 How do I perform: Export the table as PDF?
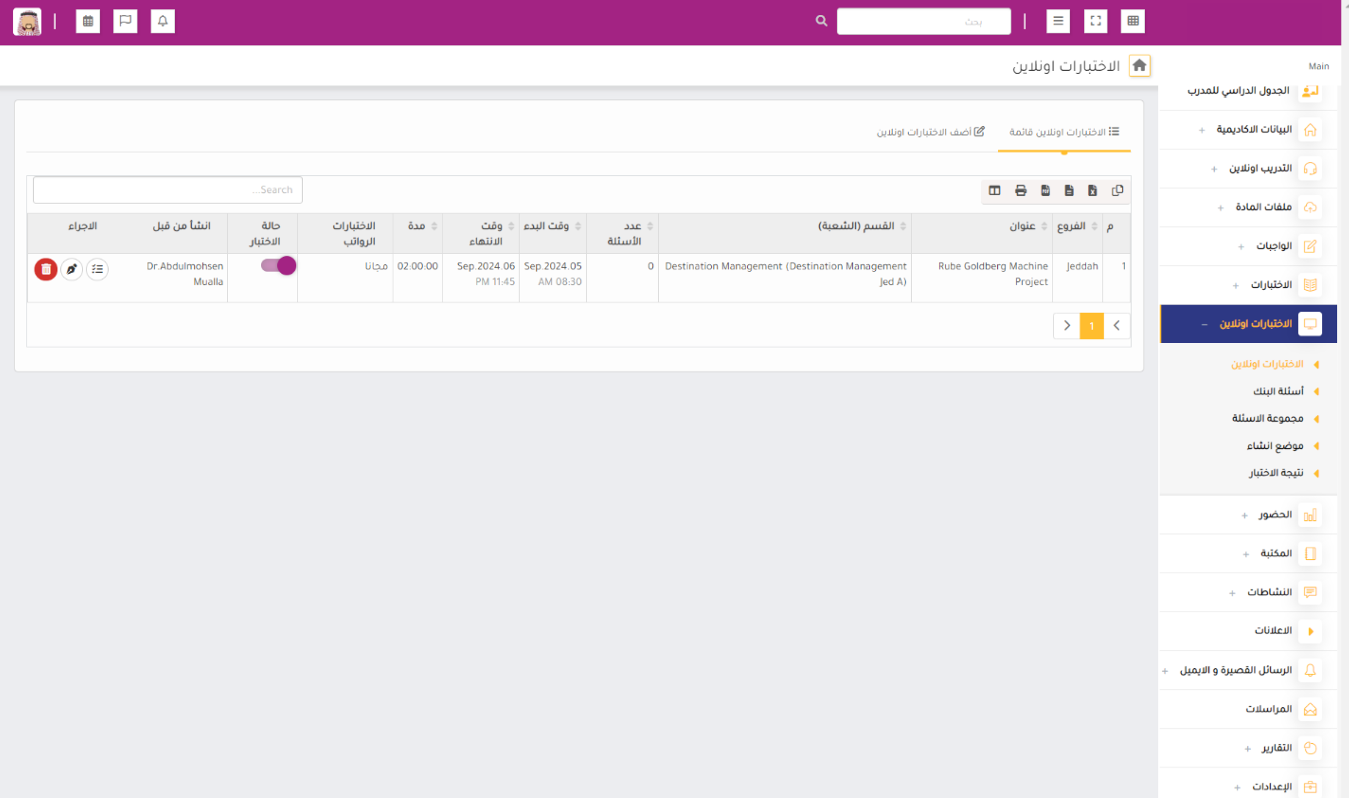click(1045, 190)
